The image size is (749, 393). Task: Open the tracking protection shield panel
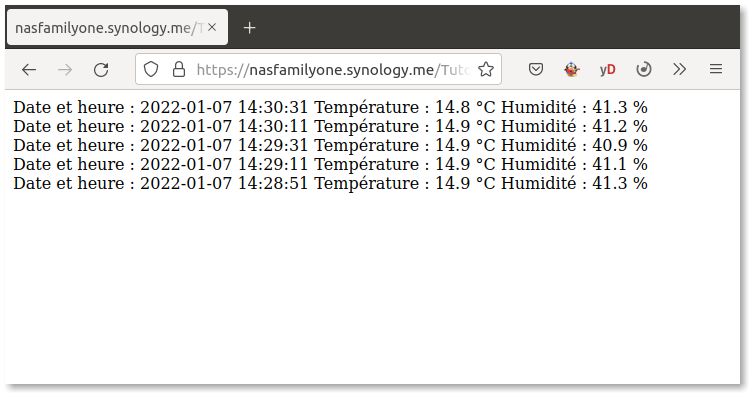[x=151, y=69]
